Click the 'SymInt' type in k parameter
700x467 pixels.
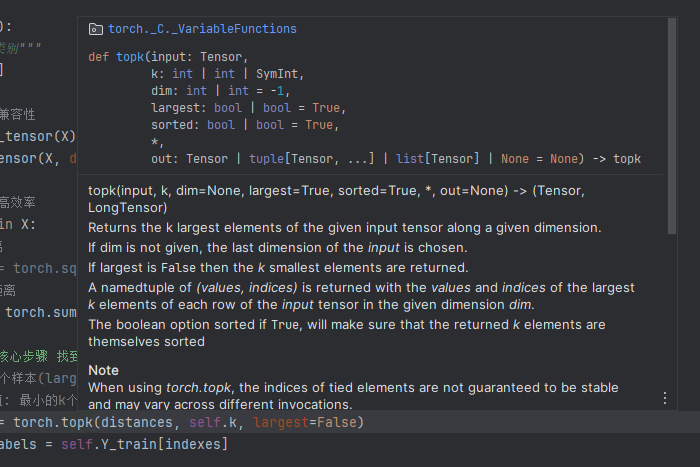click(276, 74)
